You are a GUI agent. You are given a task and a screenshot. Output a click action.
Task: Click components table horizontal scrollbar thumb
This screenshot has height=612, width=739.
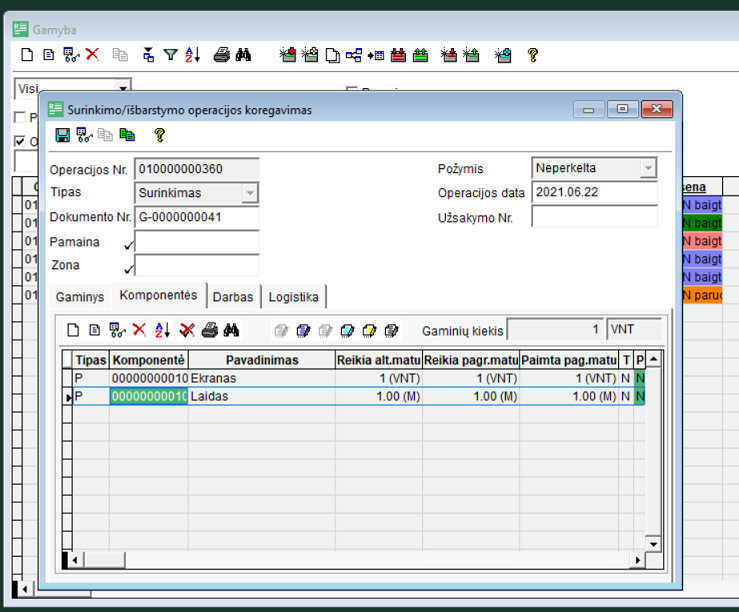coord(105,560)
